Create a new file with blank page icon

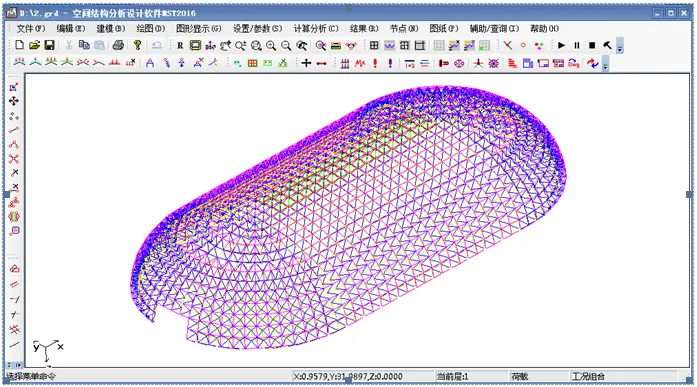pyautogui.click(x=20, y=45)
